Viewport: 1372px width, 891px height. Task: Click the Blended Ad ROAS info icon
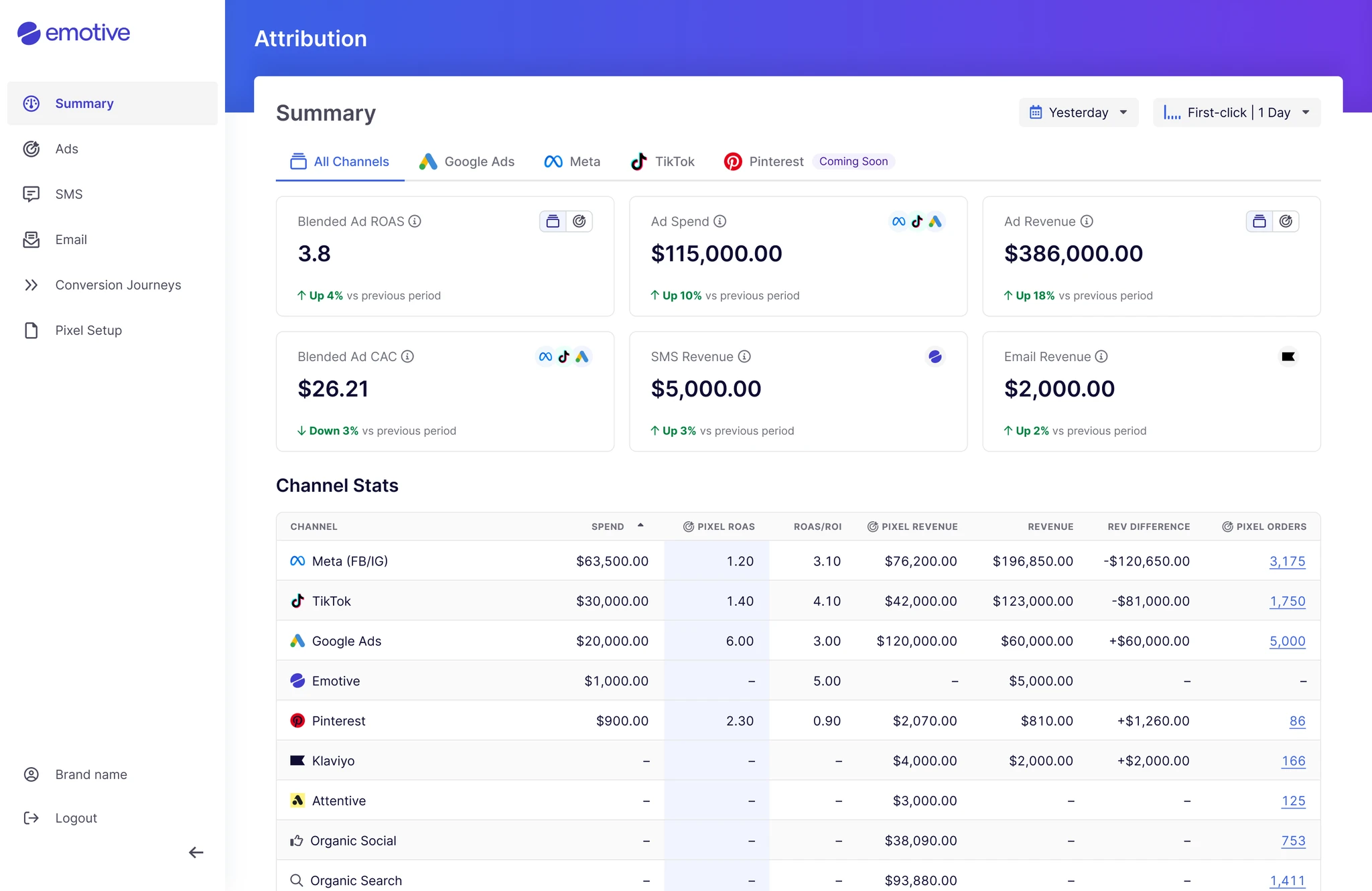tap(415, 222)
